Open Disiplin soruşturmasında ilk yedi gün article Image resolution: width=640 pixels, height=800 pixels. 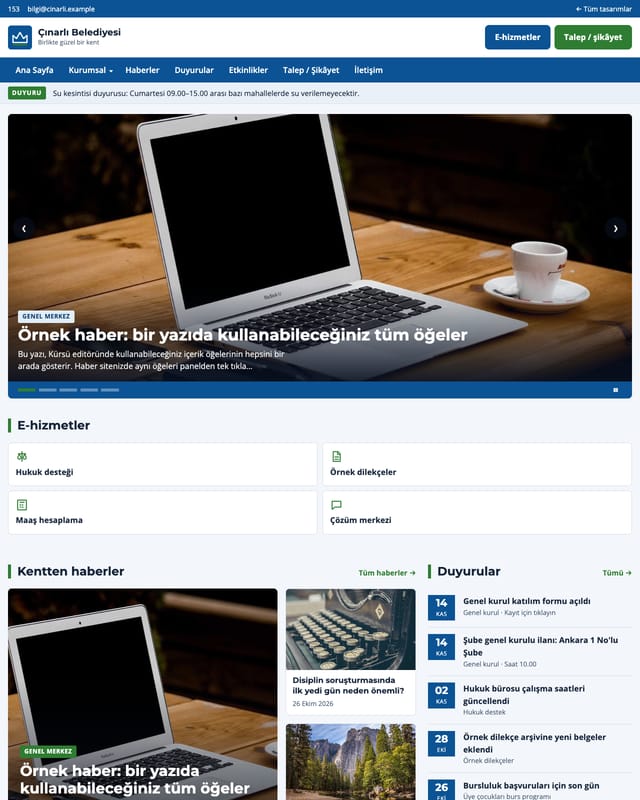pos(348,685)
